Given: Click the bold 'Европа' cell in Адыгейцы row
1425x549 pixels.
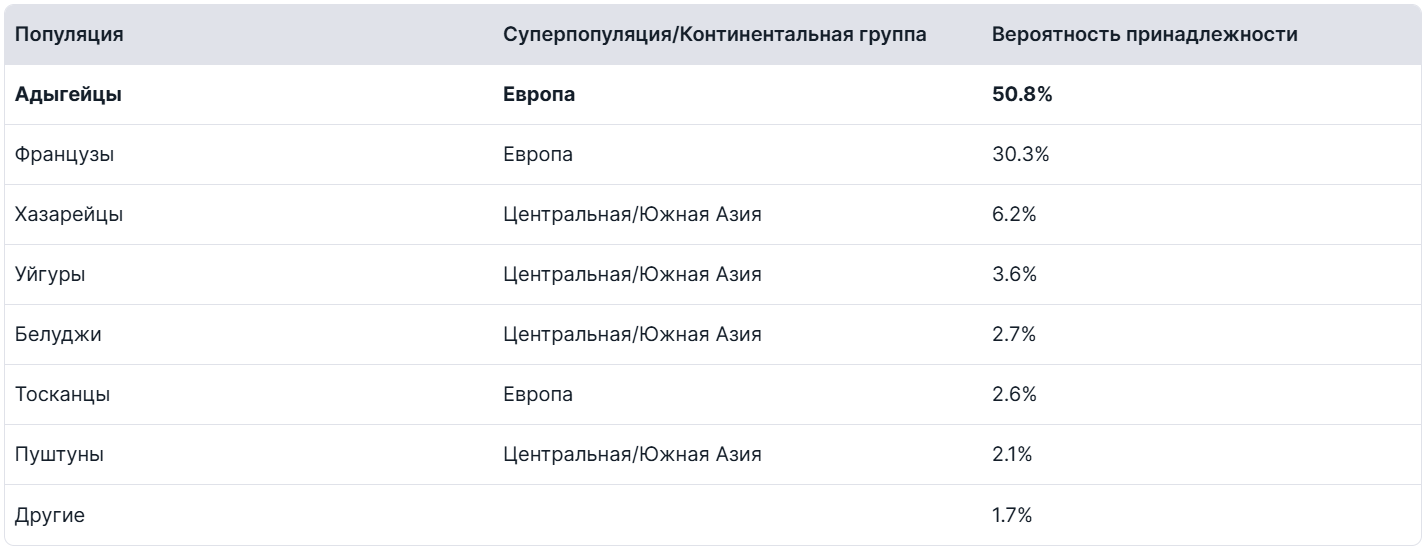Looking at the screenshot, I should (539, 95).
